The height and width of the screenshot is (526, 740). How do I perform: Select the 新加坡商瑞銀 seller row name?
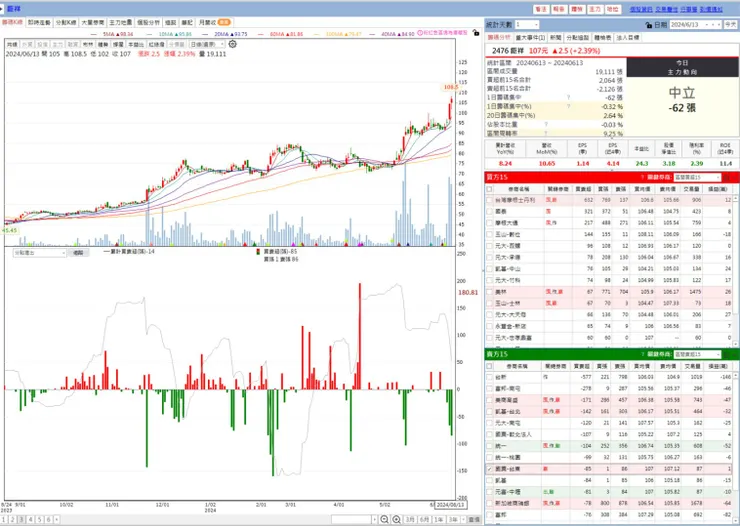(x=512, y=503)
